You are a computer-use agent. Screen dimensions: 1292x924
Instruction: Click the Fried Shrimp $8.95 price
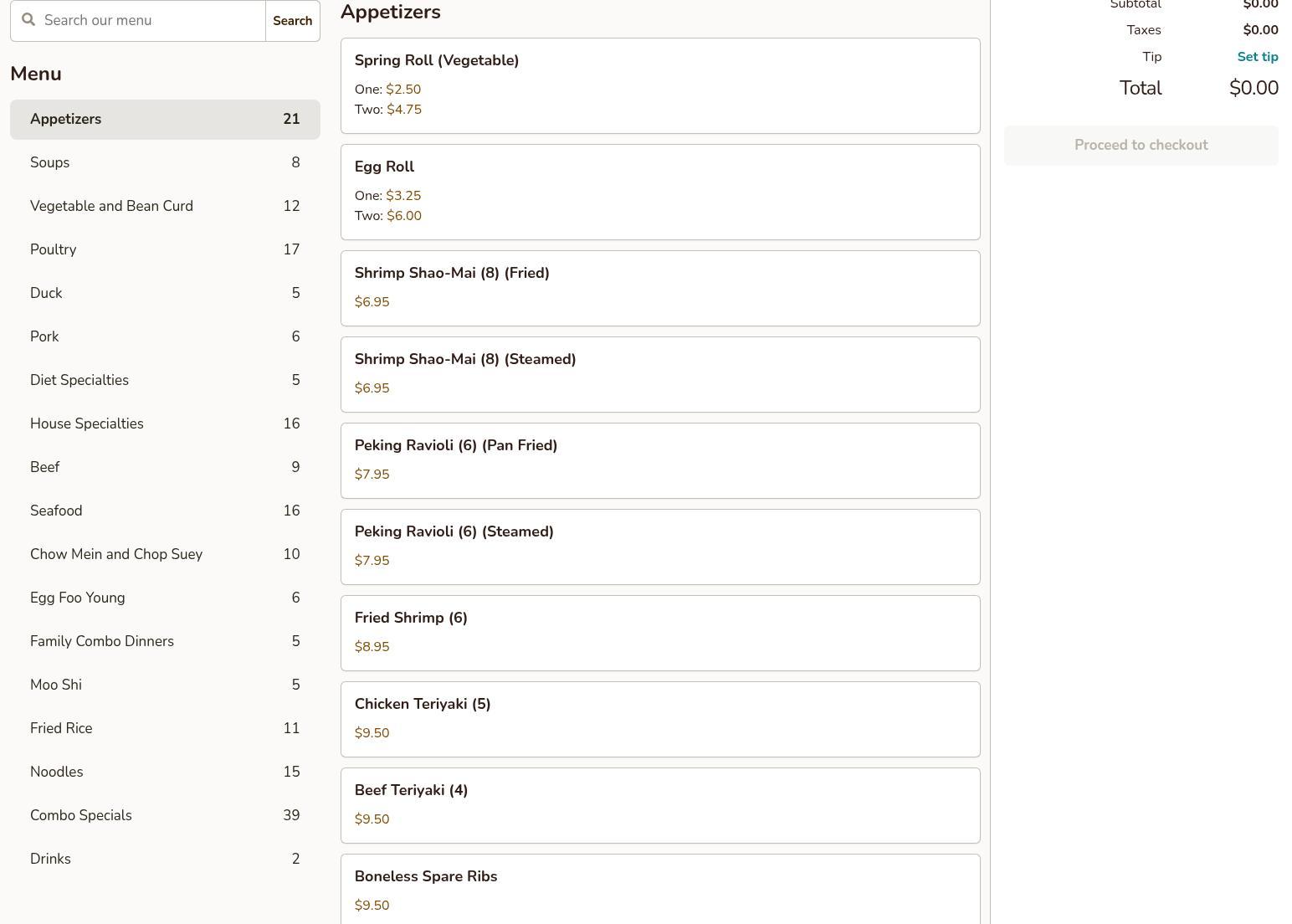pos(372,647)
